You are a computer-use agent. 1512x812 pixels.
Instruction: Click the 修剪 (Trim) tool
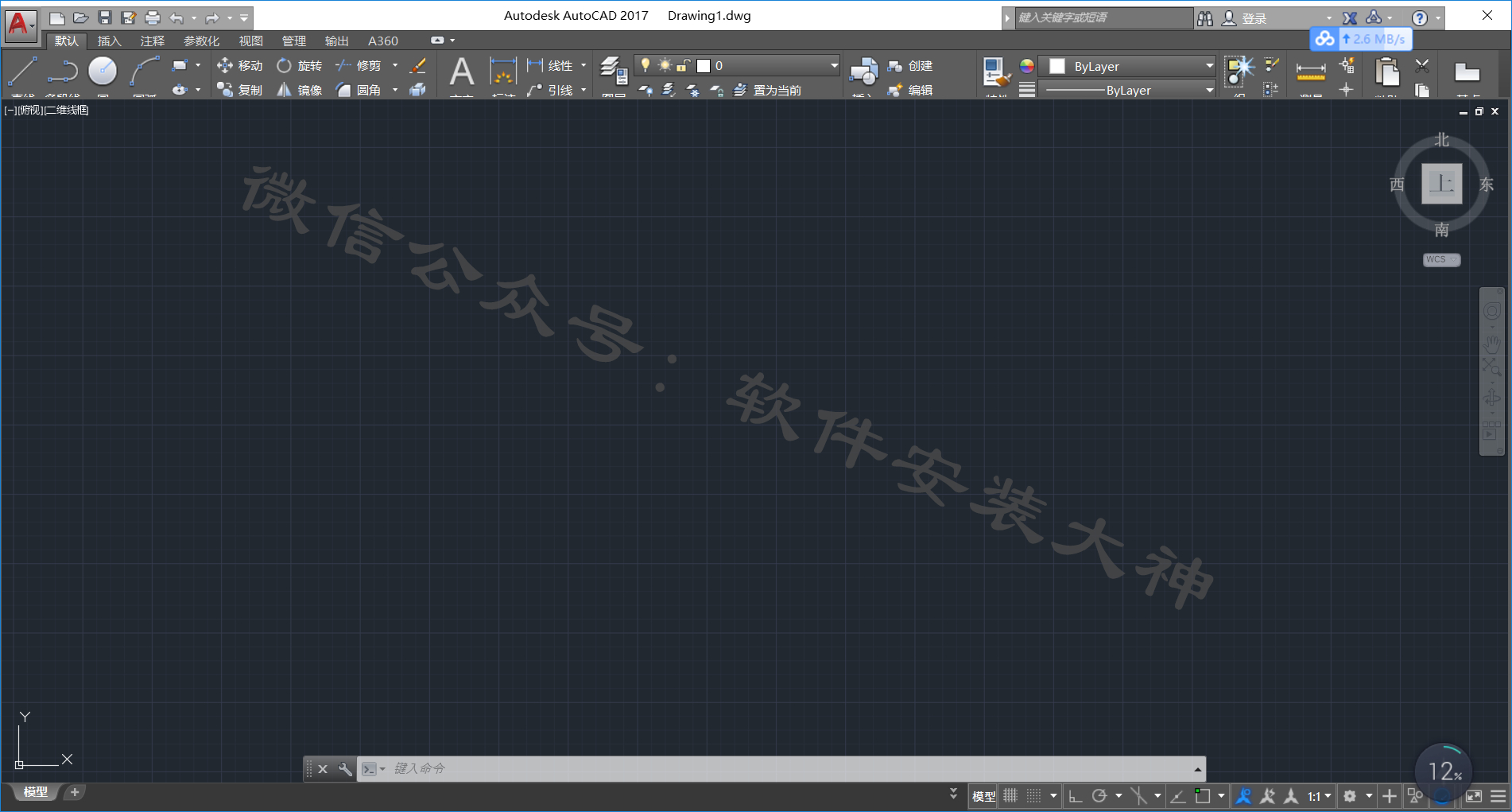[359, 65]
